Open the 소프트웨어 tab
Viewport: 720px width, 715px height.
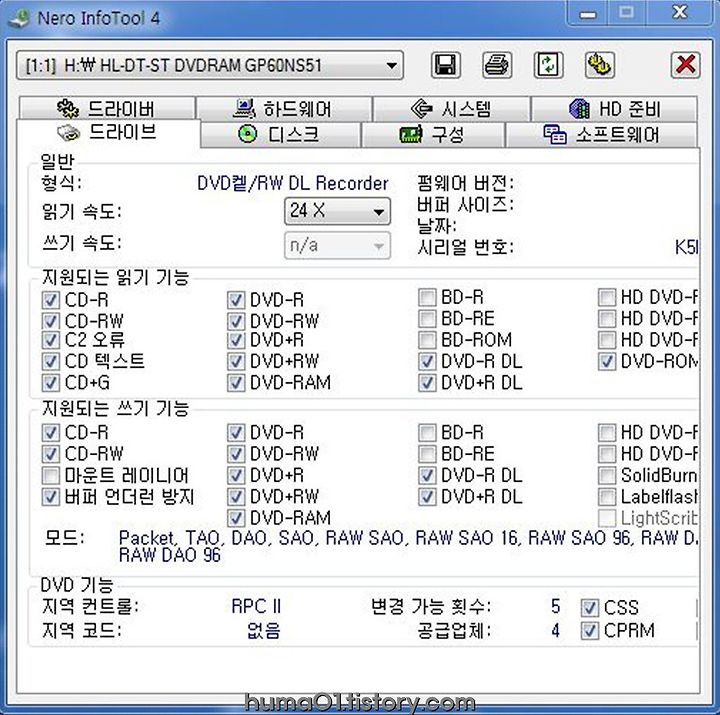(x=602, y=135)
